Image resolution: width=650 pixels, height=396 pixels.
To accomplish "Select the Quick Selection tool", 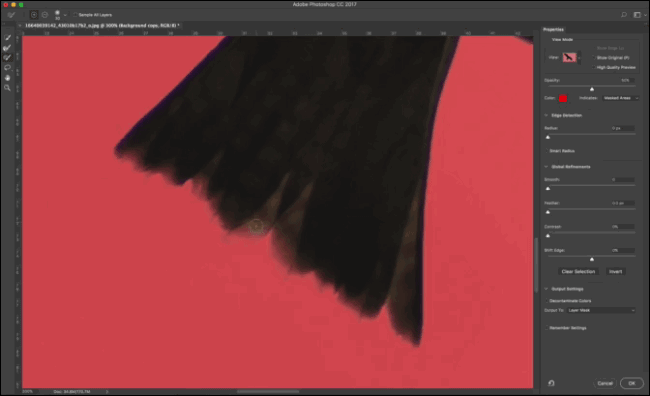I will [7, 38].
